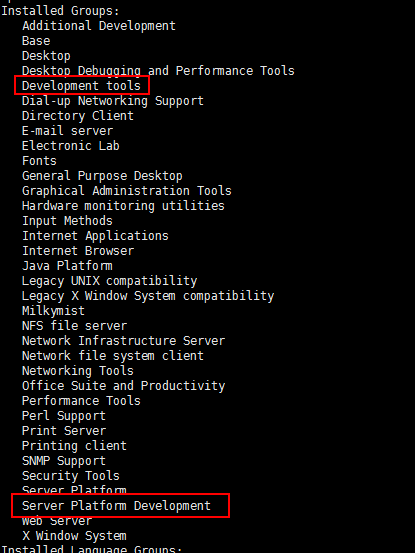
Task: Click 'Server Platform Development' entry
Action: [x=116, y=506]
